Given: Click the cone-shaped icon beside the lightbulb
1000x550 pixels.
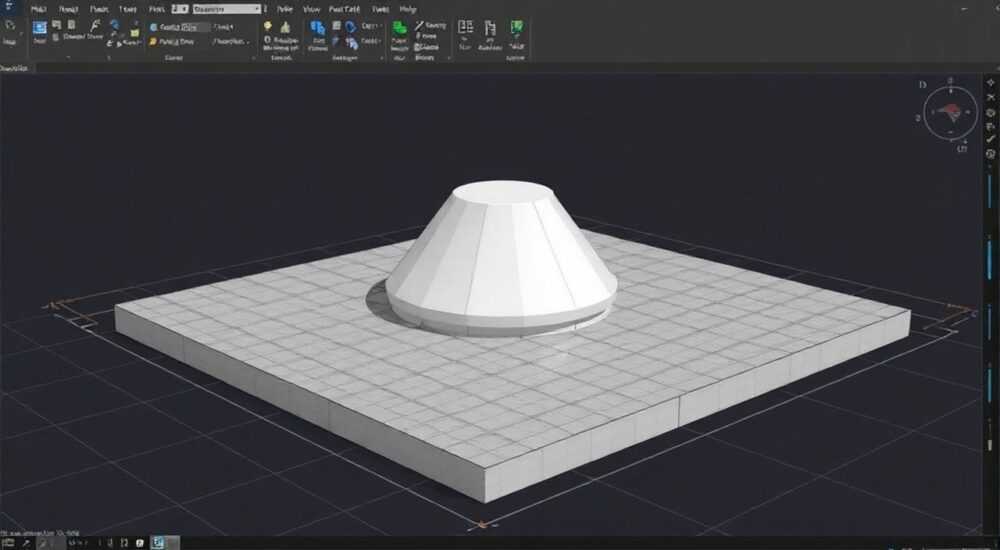Looking at the screenshot, I should tap(285, 27).
